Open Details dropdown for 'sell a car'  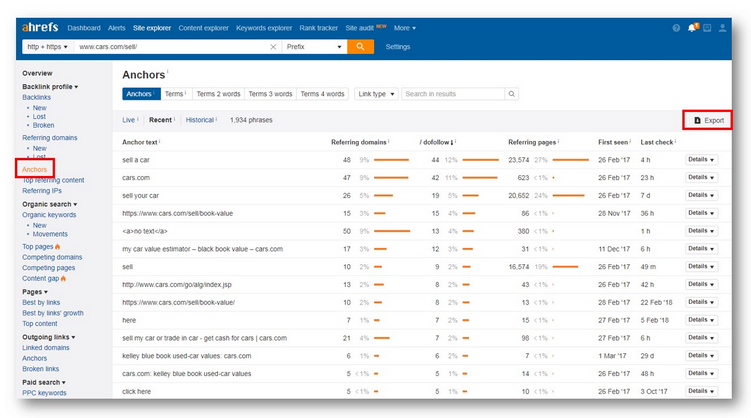(701, 159)
